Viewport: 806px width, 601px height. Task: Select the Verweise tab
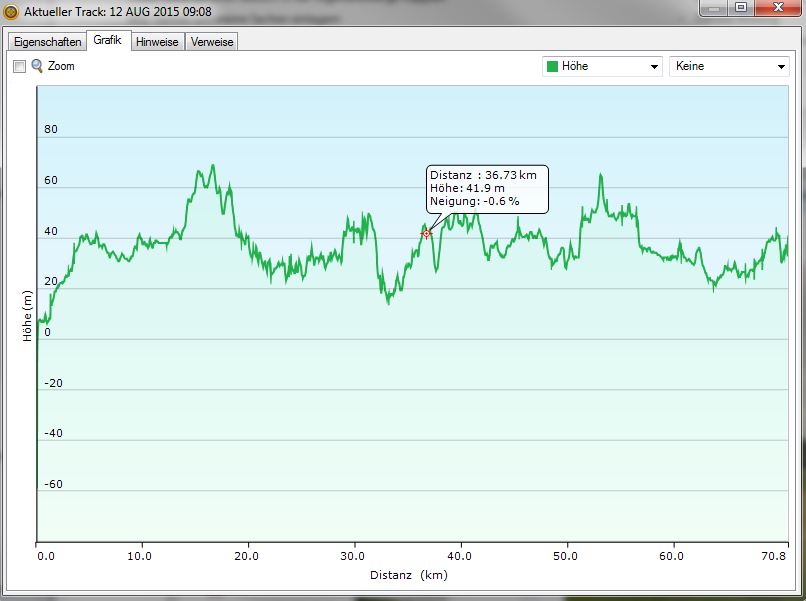(x=212, y=42)
